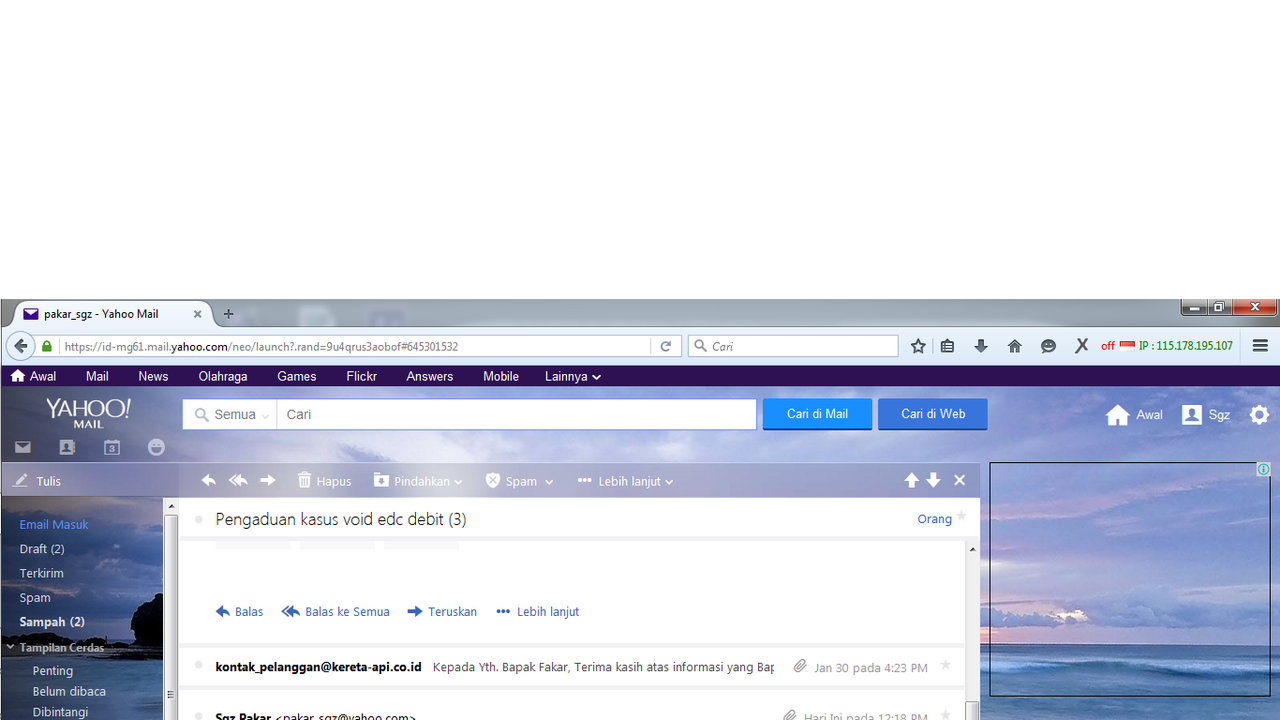Open the Email Masuk folder
The height and width of the screenshot is (720, 1280).
[54, 524]
